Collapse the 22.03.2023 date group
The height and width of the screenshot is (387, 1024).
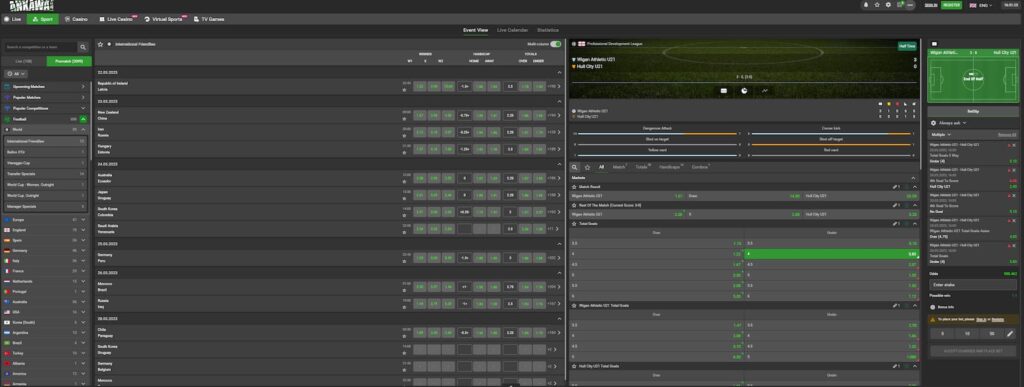pos(560,73)
